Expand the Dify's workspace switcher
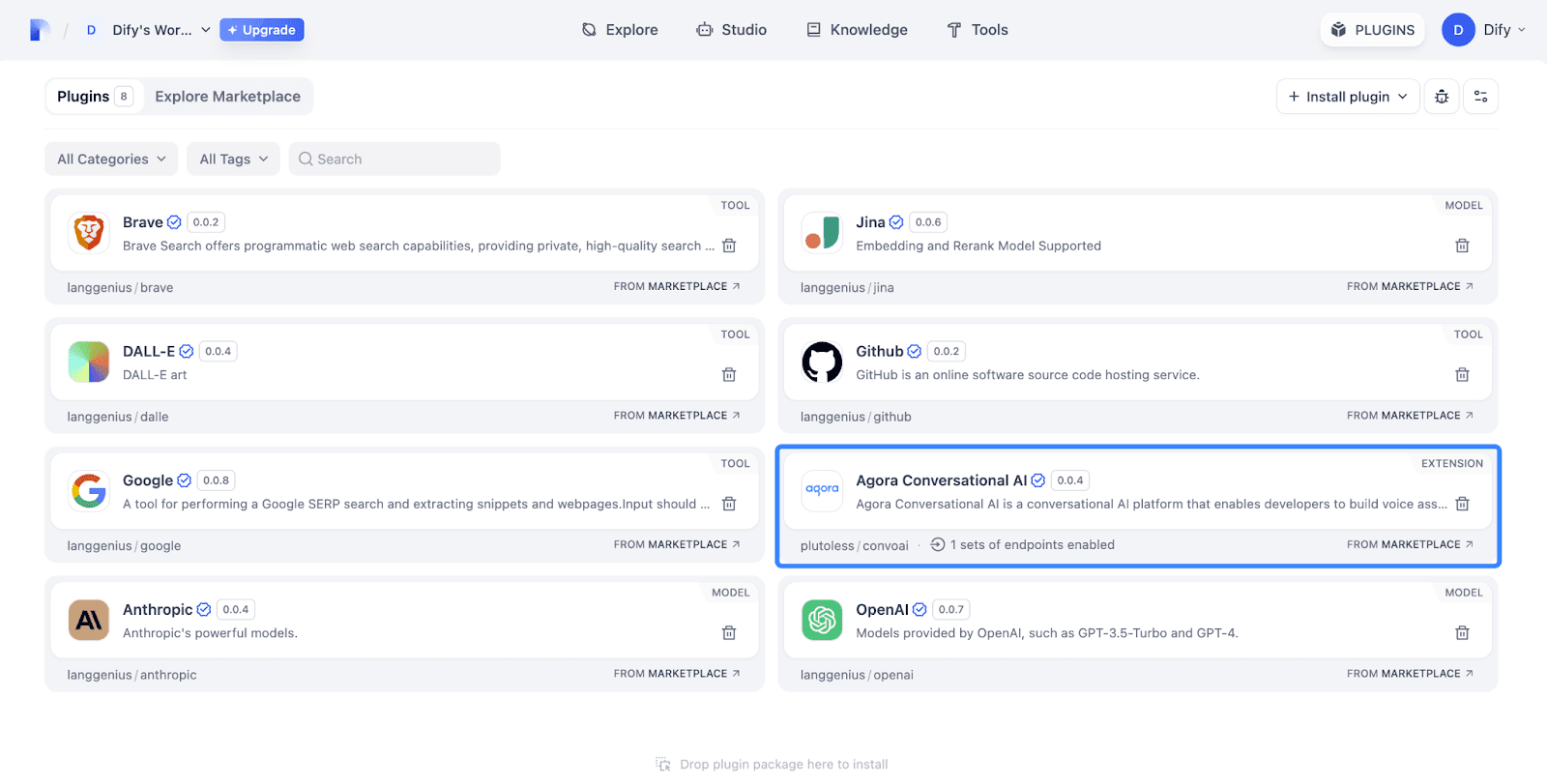Image resolution: width=1547 pixels, height=784 pixels. pyautogui.click(x=150, y=30)
